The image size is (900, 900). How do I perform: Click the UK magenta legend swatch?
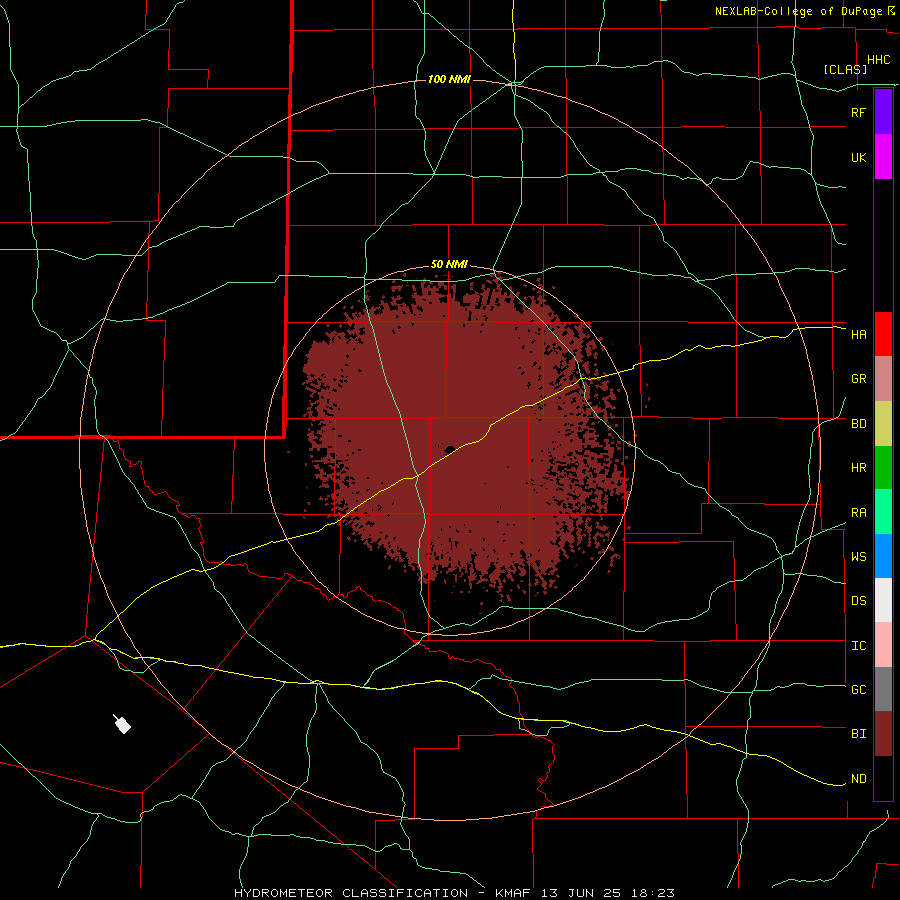tap(883, 157)
